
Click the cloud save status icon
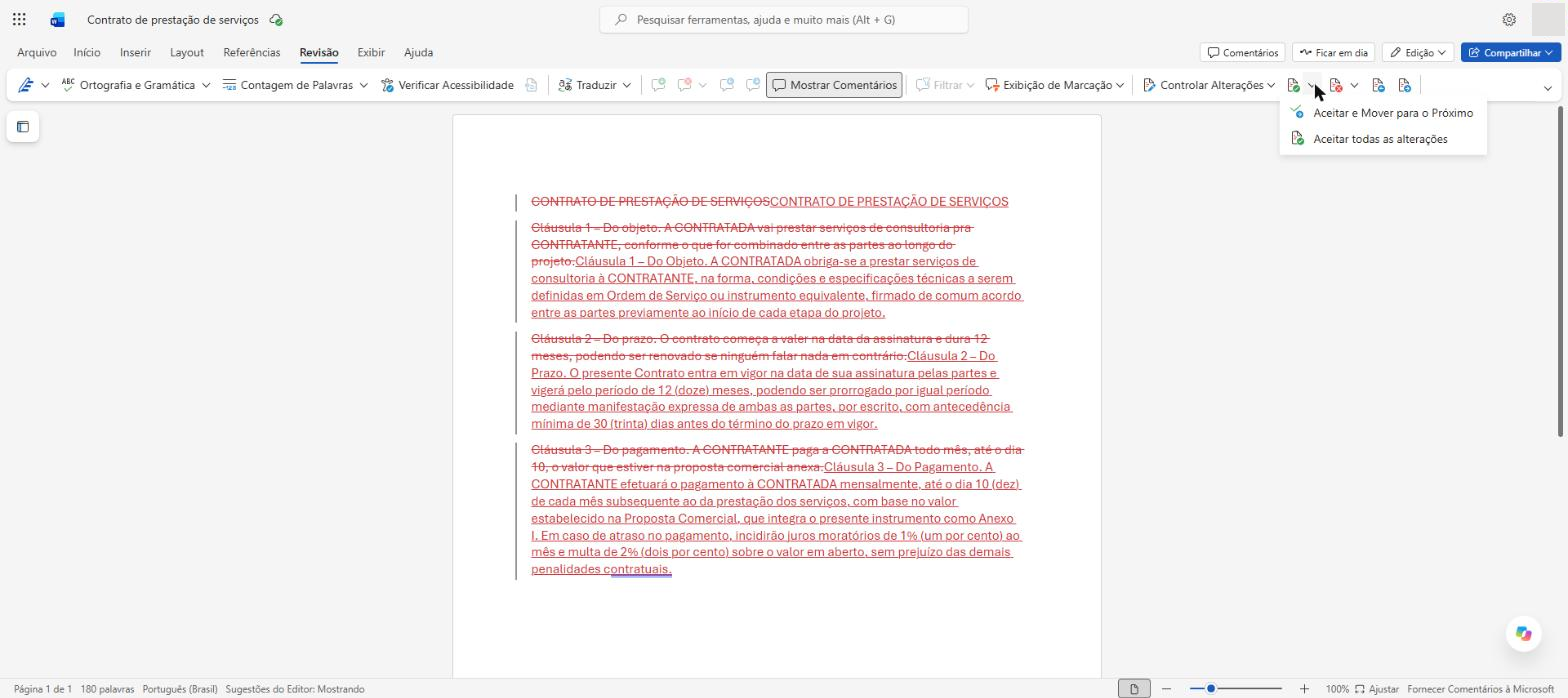click(x=276, y=19)
